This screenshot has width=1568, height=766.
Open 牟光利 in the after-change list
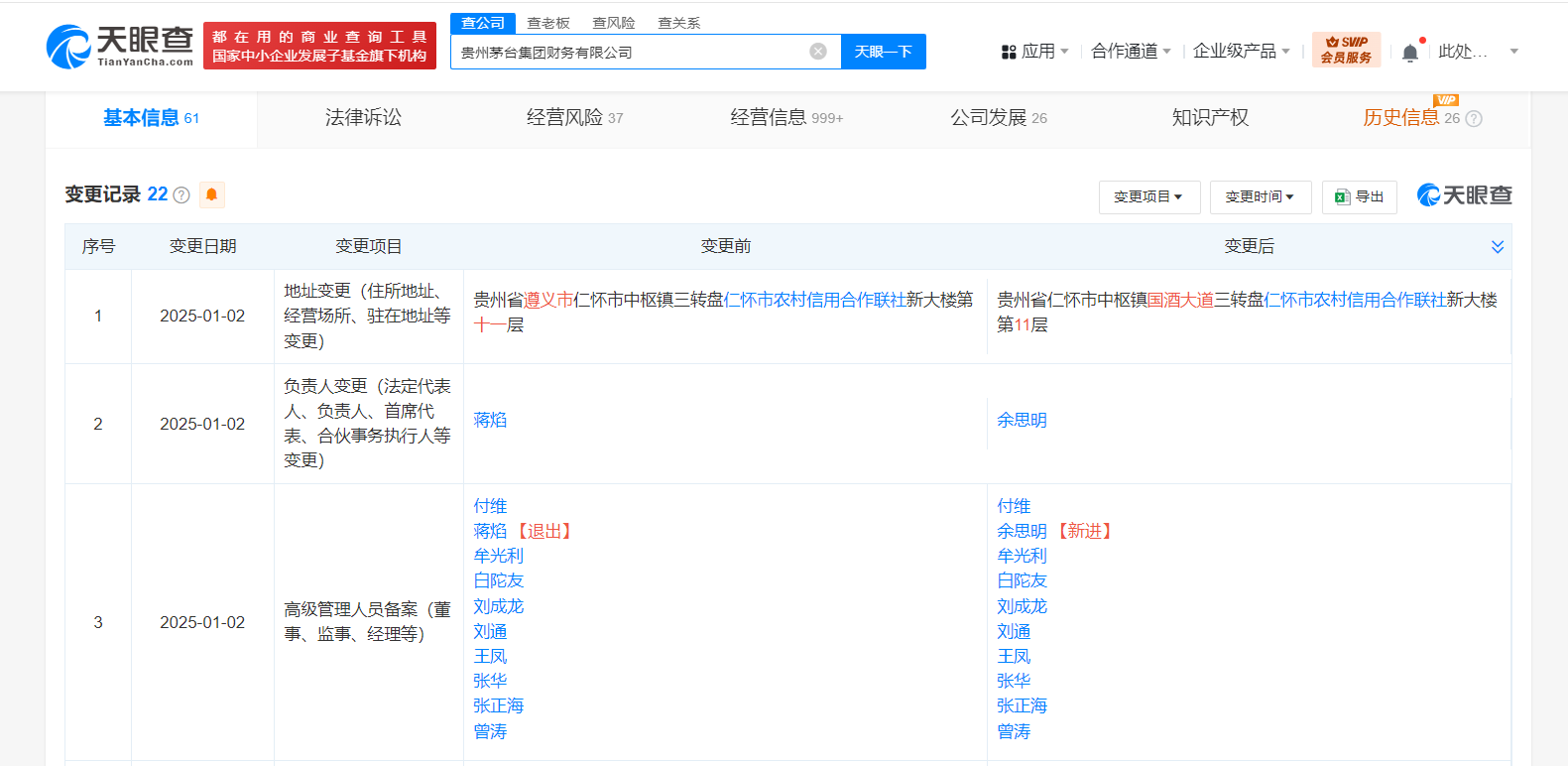(1022, 557)
